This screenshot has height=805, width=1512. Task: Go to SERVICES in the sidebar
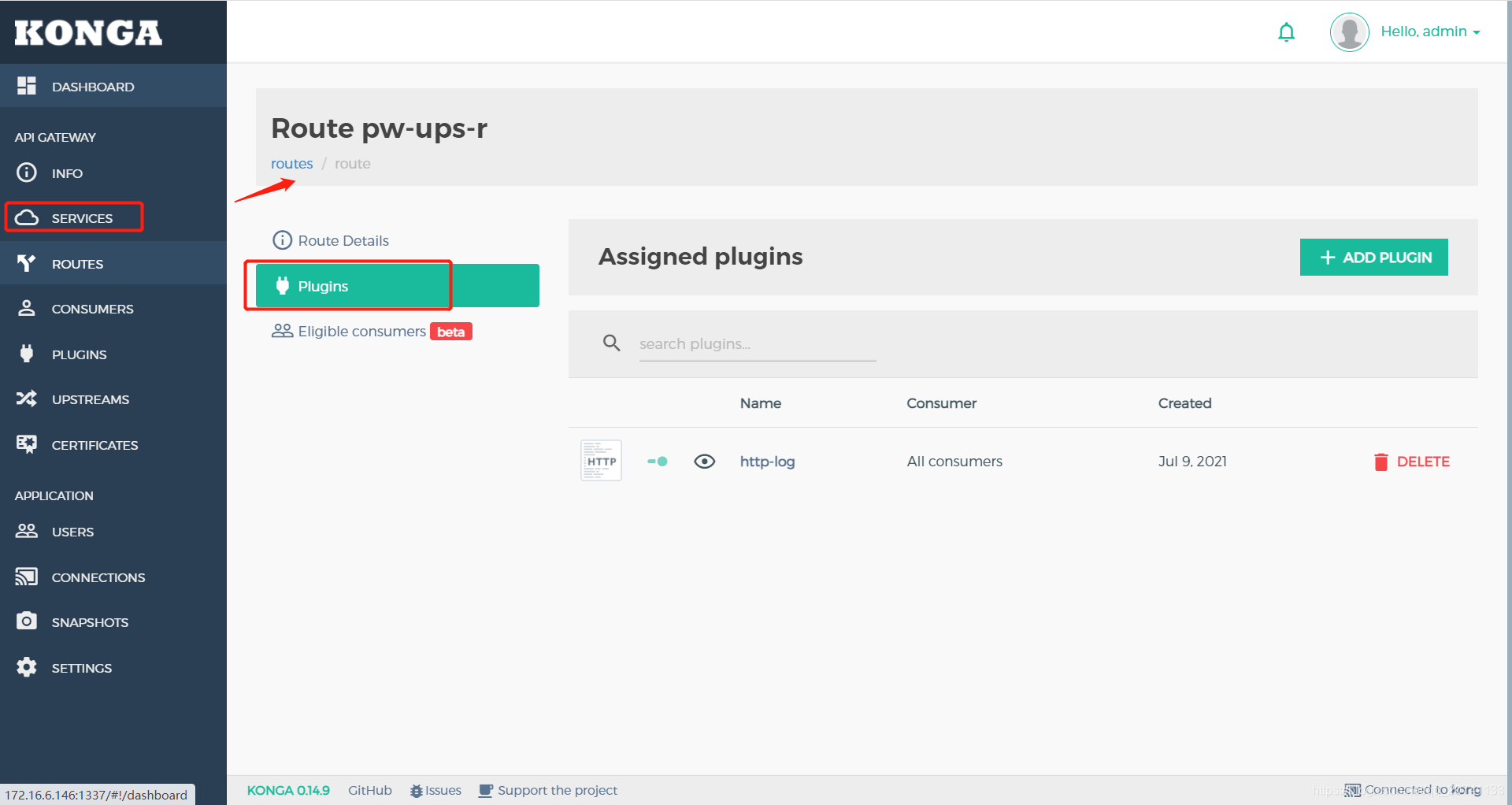pyautogui.click(x=113, y=218)
